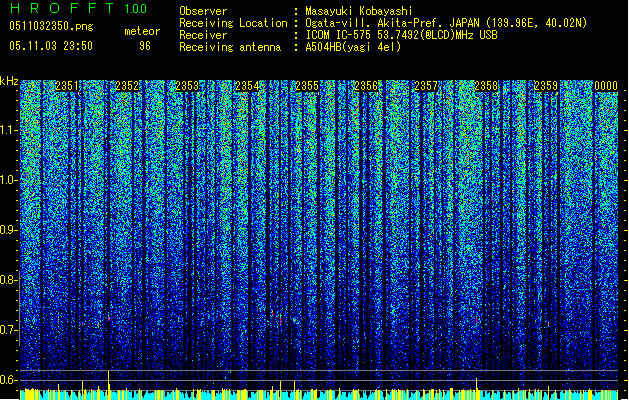
Task: Click the Receiver label
Action: point(203,35)
